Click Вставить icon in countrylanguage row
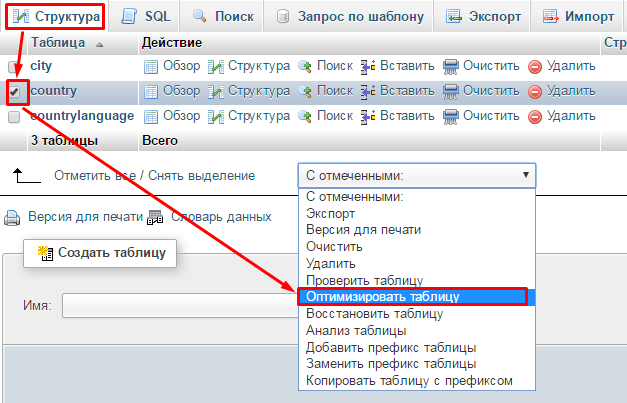 367,117
